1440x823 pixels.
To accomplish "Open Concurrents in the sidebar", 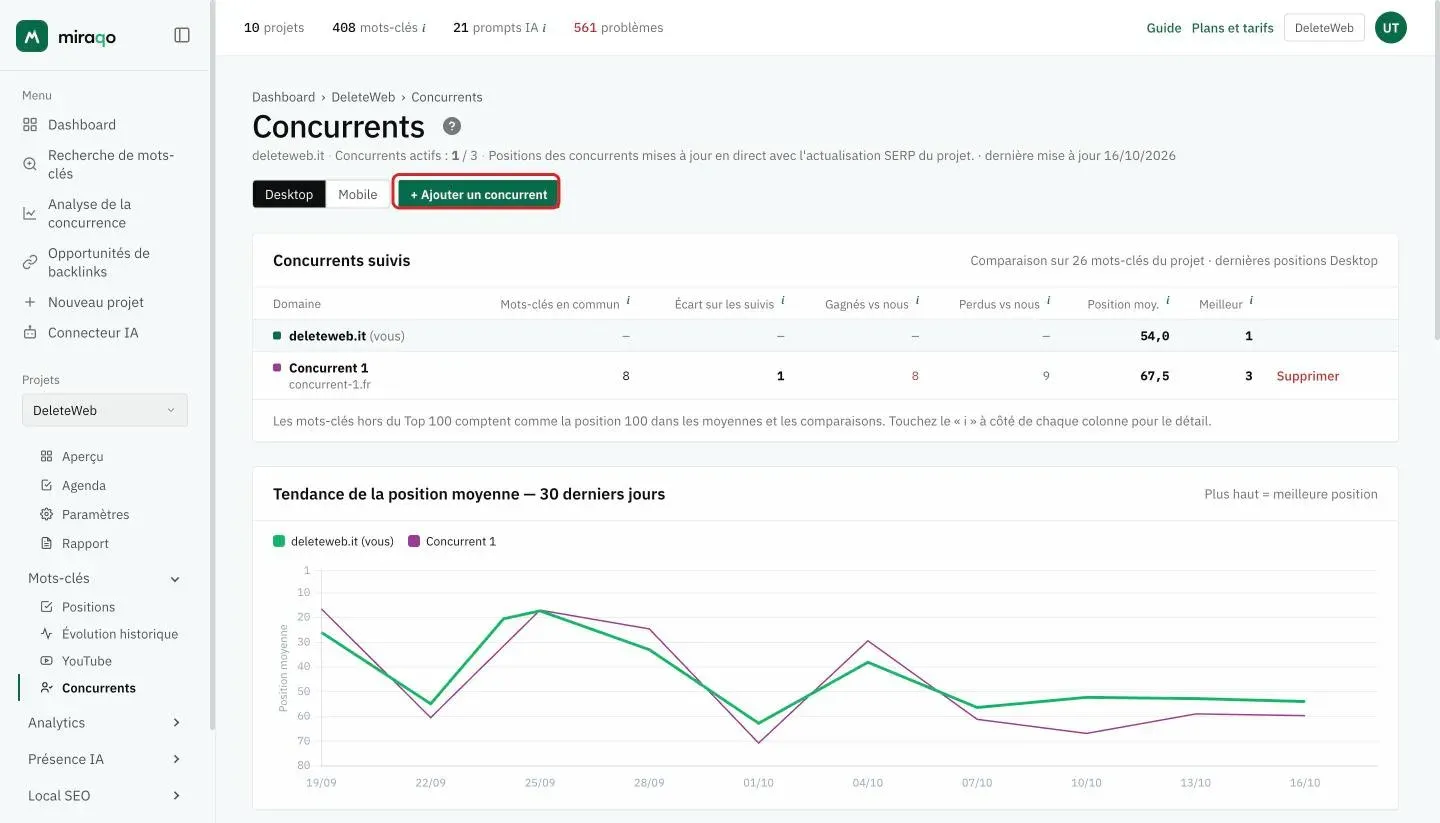I will click(99, 688).
